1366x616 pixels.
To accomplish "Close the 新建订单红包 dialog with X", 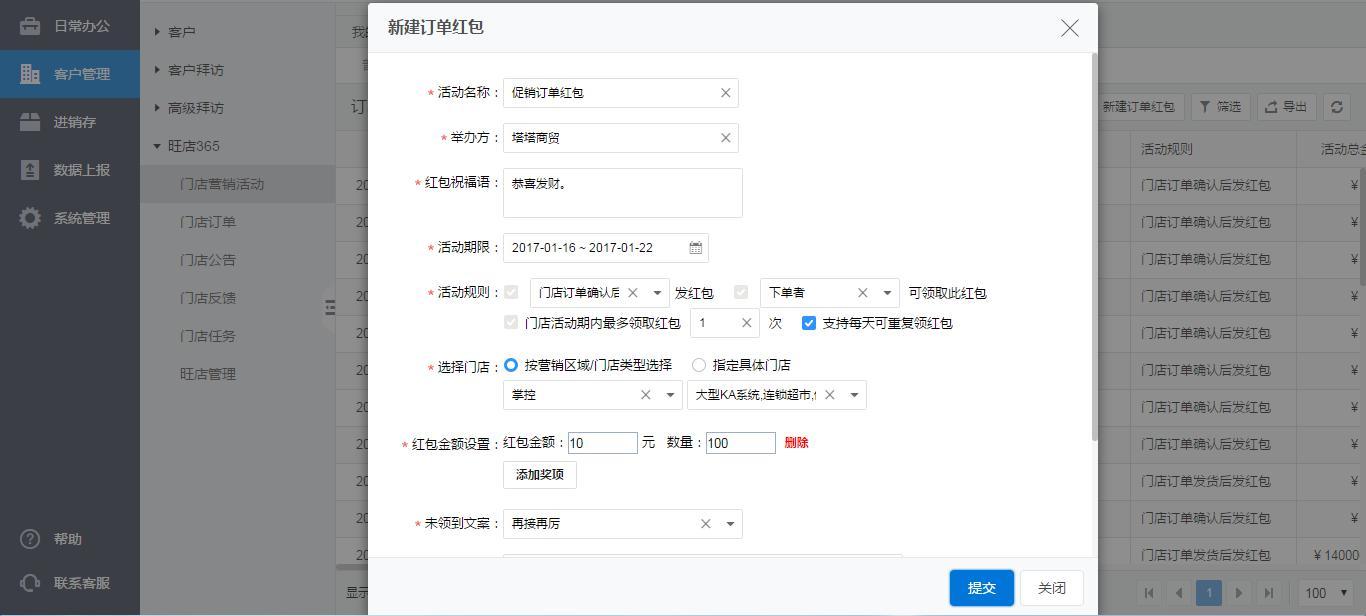I will (1069, 28).
